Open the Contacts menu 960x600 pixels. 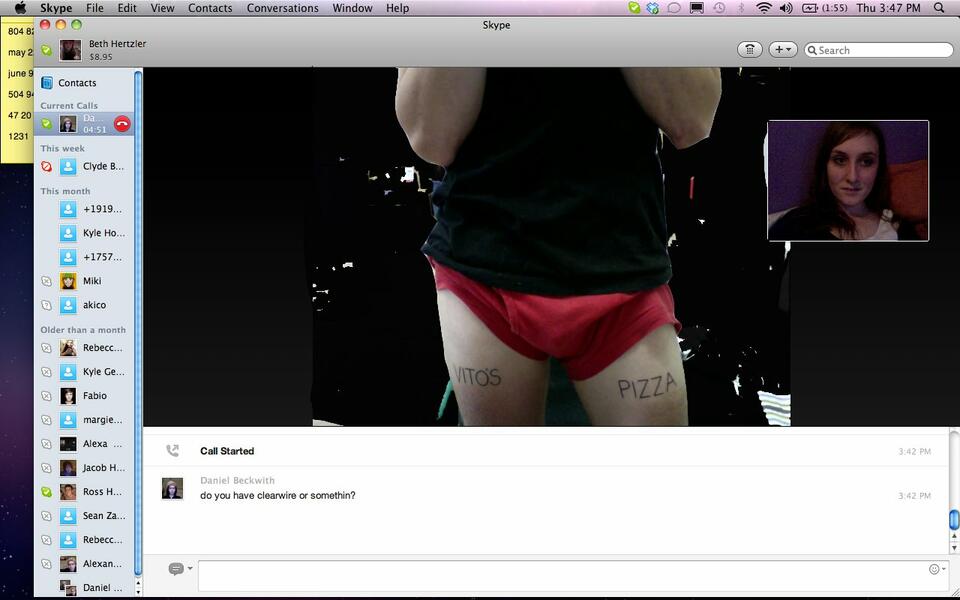(210, 8)
